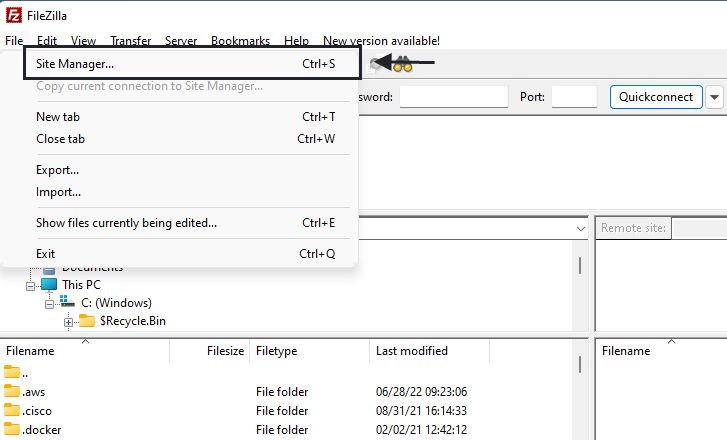The image size is (727, 440).
Task: Expand the $Recycle.Bin tree node
Action: click(x=69, y=322)
